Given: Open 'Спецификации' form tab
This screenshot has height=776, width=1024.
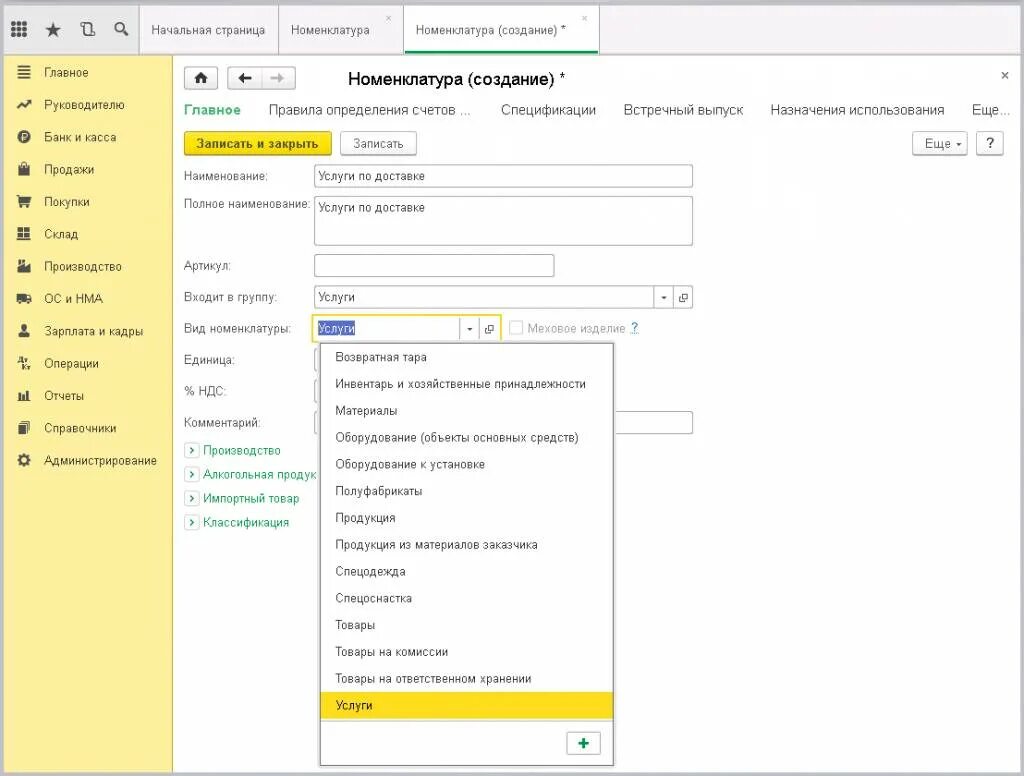Looking at the screenshot, I should [548, 110].
